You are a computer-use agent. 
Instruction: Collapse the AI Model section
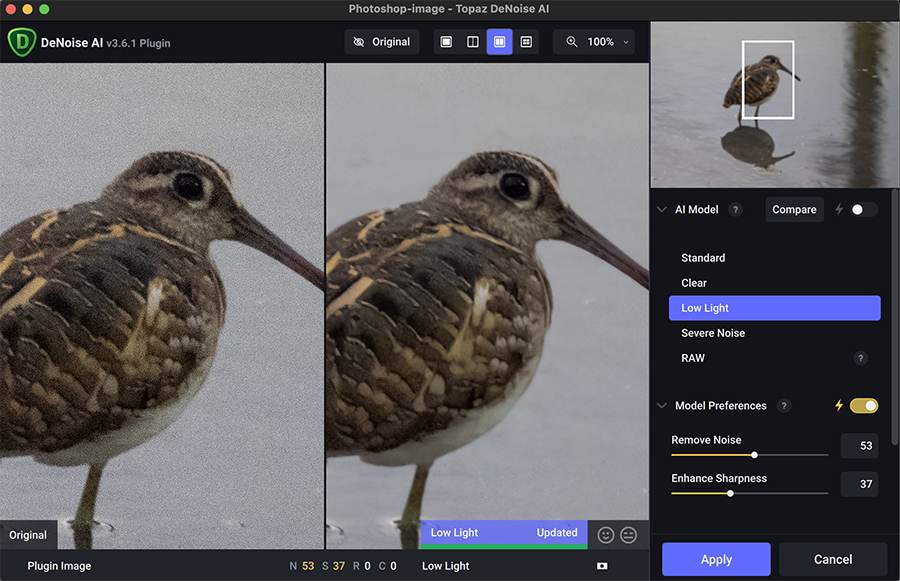click(661, 210)
